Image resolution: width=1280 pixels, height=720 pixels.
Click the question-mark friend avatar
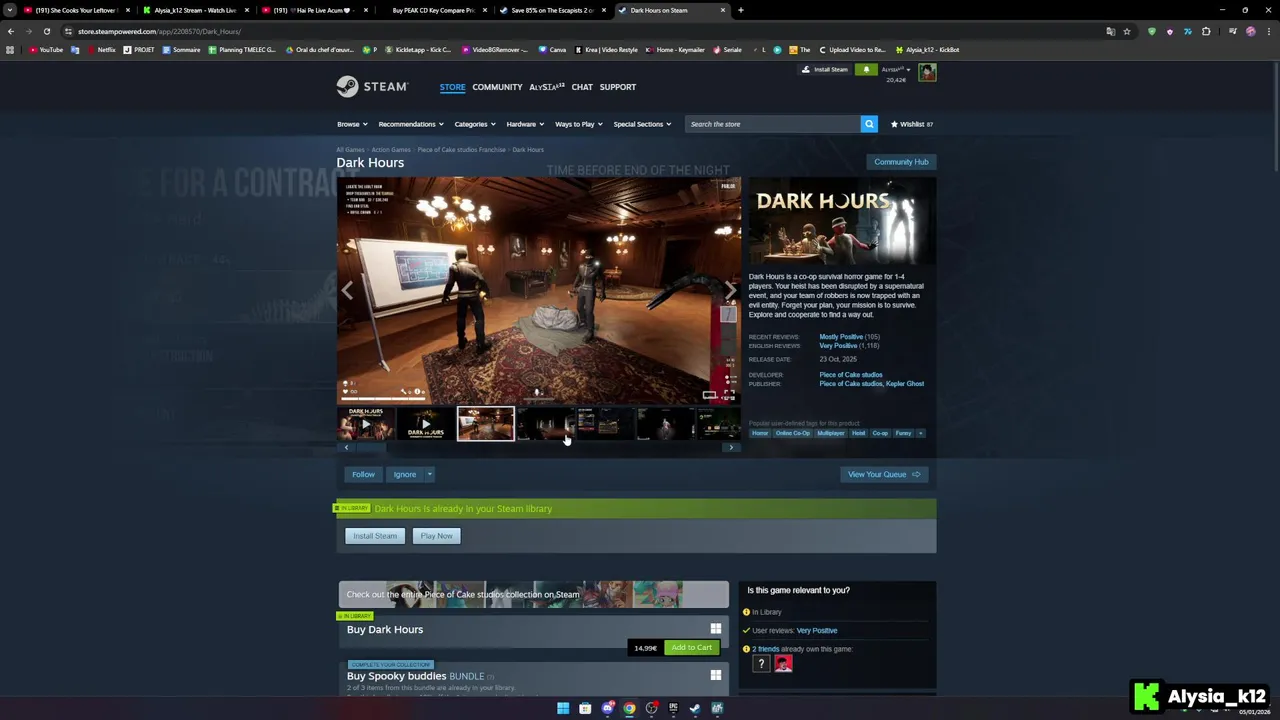pos(761,664)
